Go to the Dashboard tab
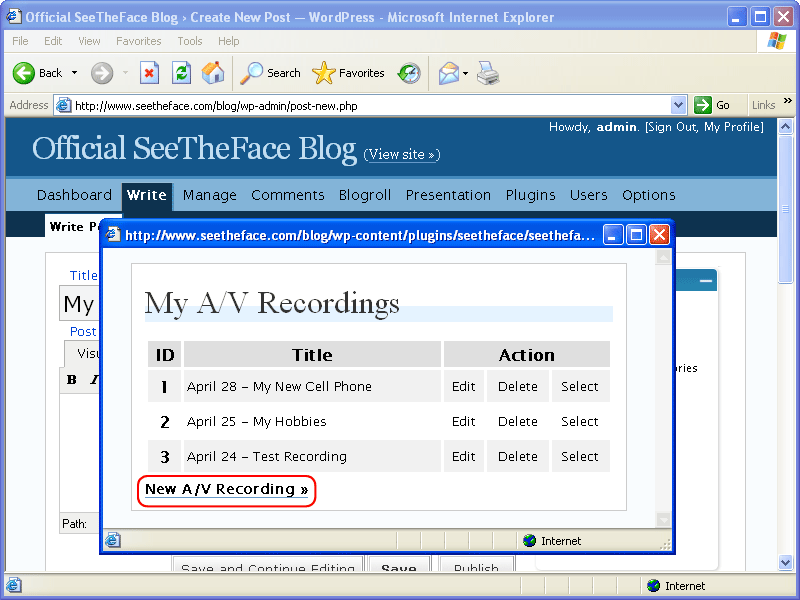 tap(74, 195)
